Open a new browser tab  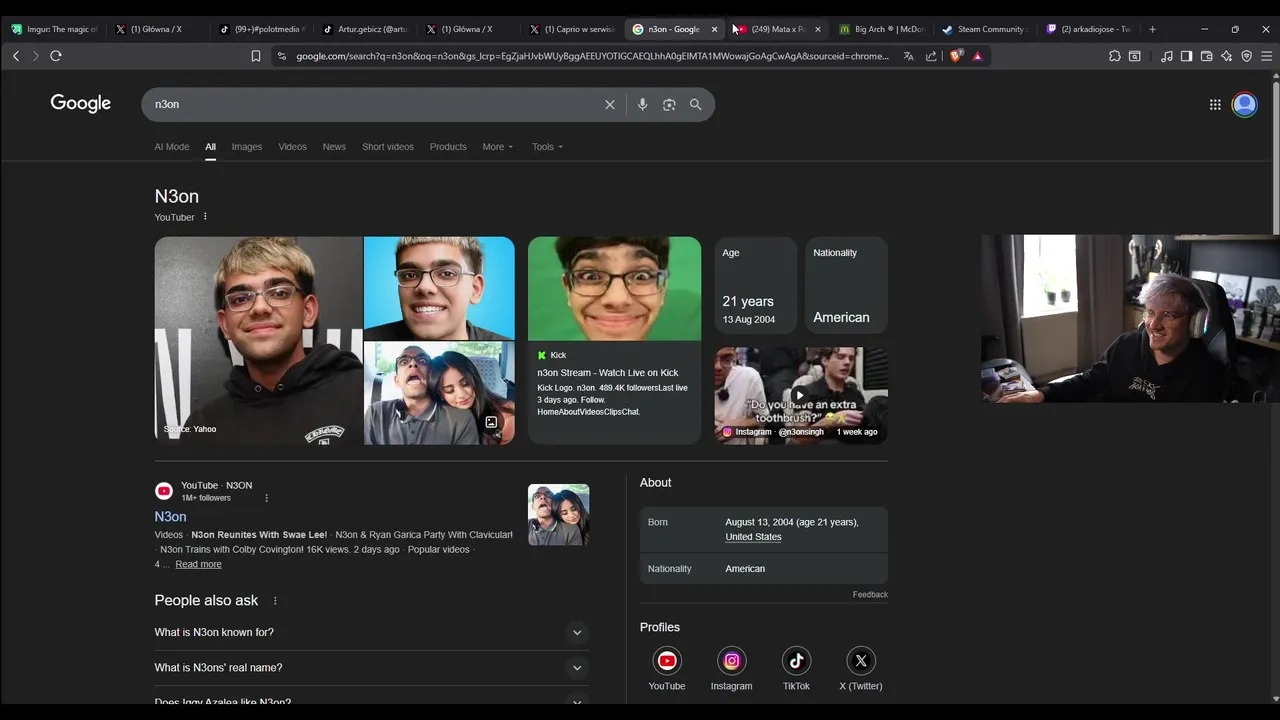point(1152,29)
